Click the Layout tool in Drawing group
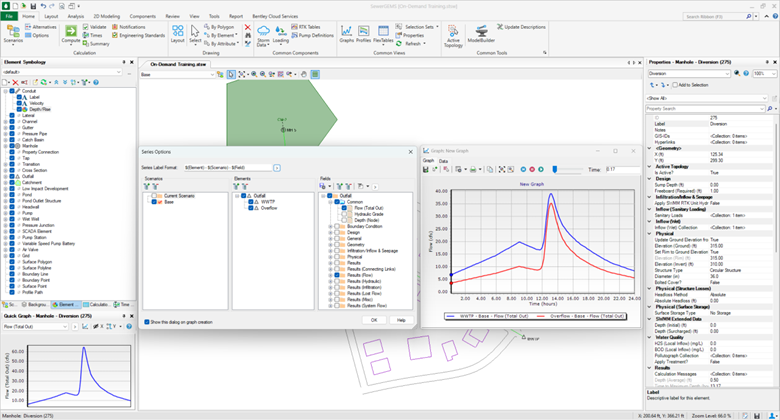Screen dimensions: 780x420 178,33
